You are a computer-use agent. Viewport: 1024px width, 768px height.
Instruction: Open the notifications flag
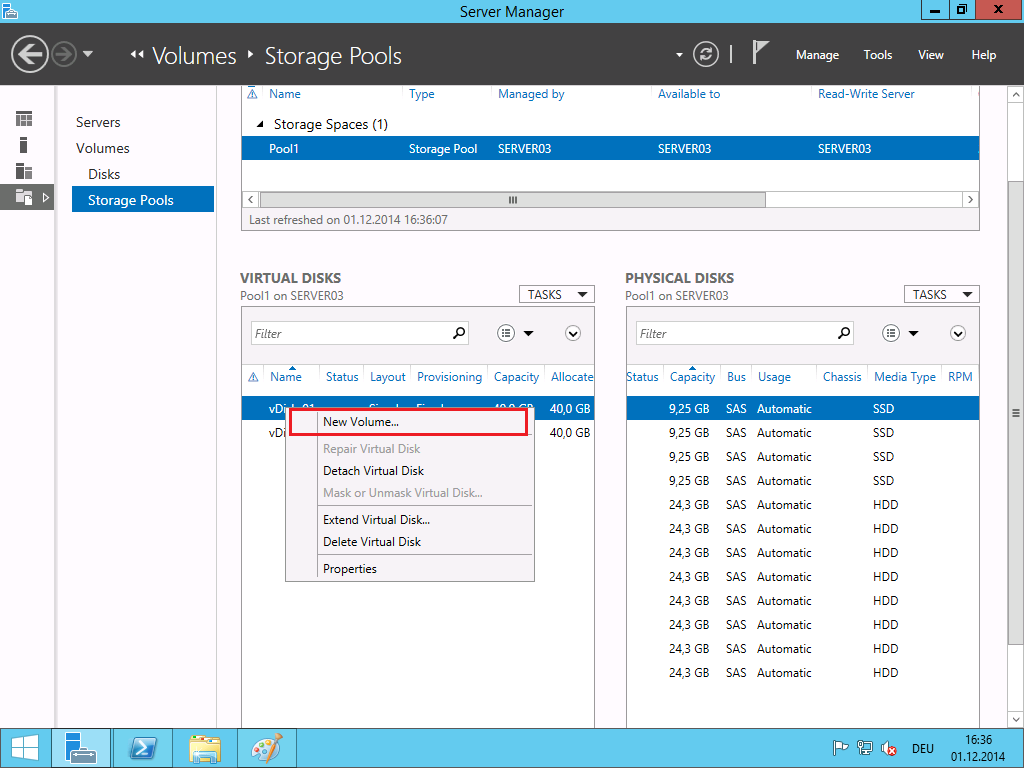pyautogui.click(x=759, y=52)
